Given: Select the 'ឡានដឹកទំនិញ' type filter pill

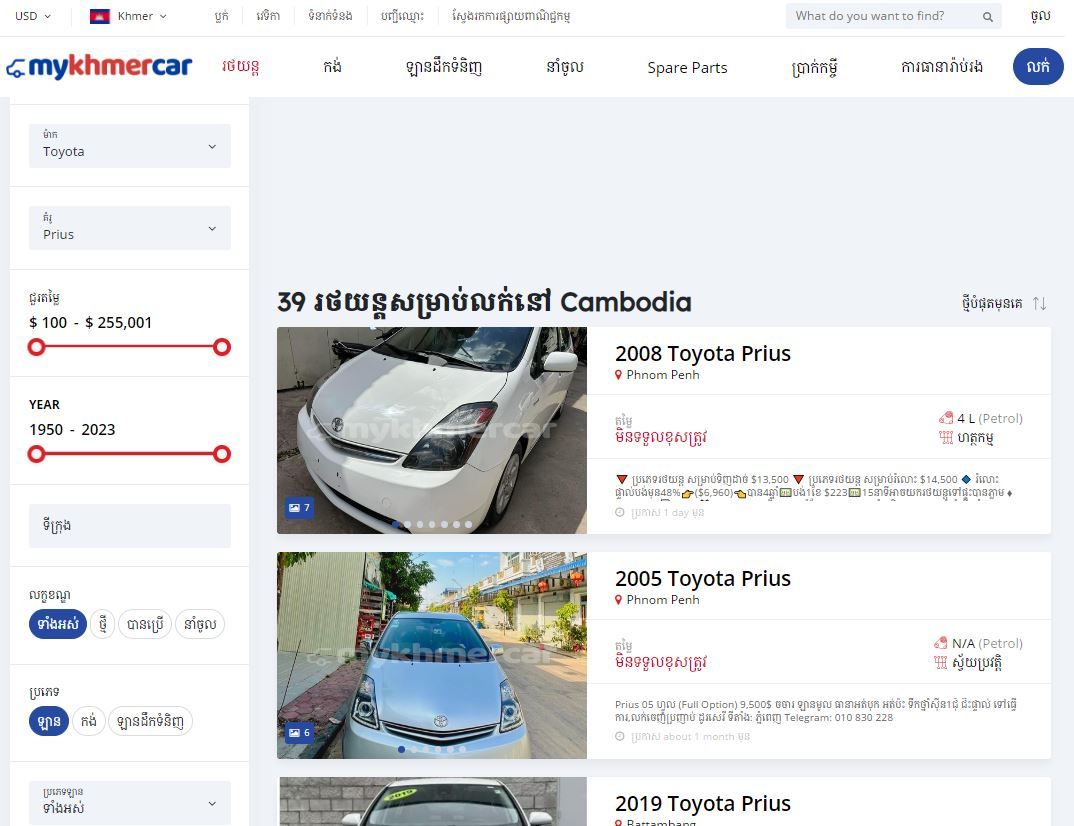Looking at the screenshot, I should tap(150, 721).
